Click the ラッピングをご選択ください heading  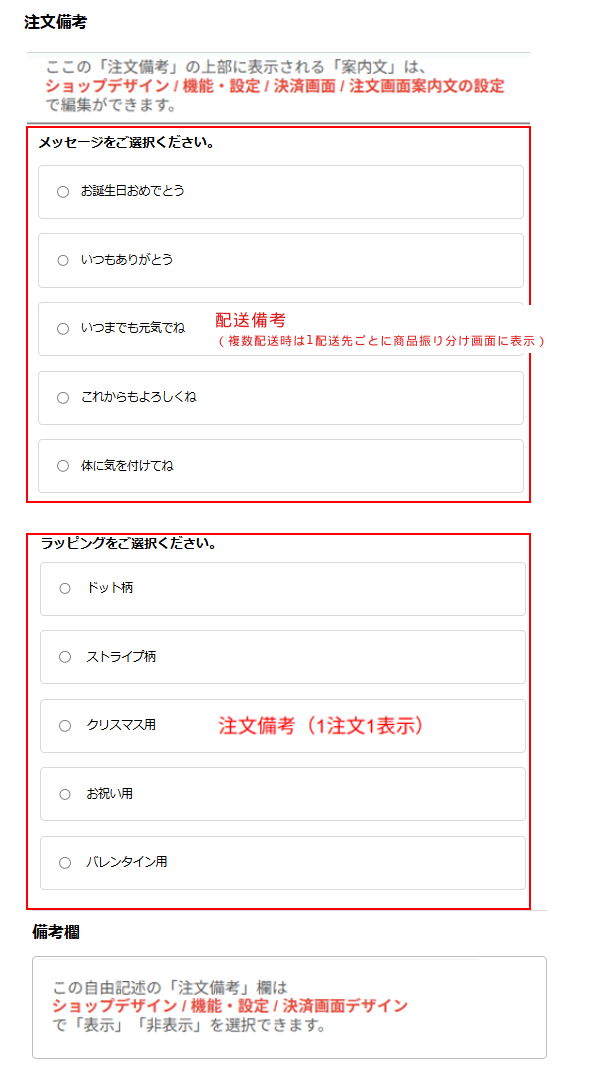129,544
